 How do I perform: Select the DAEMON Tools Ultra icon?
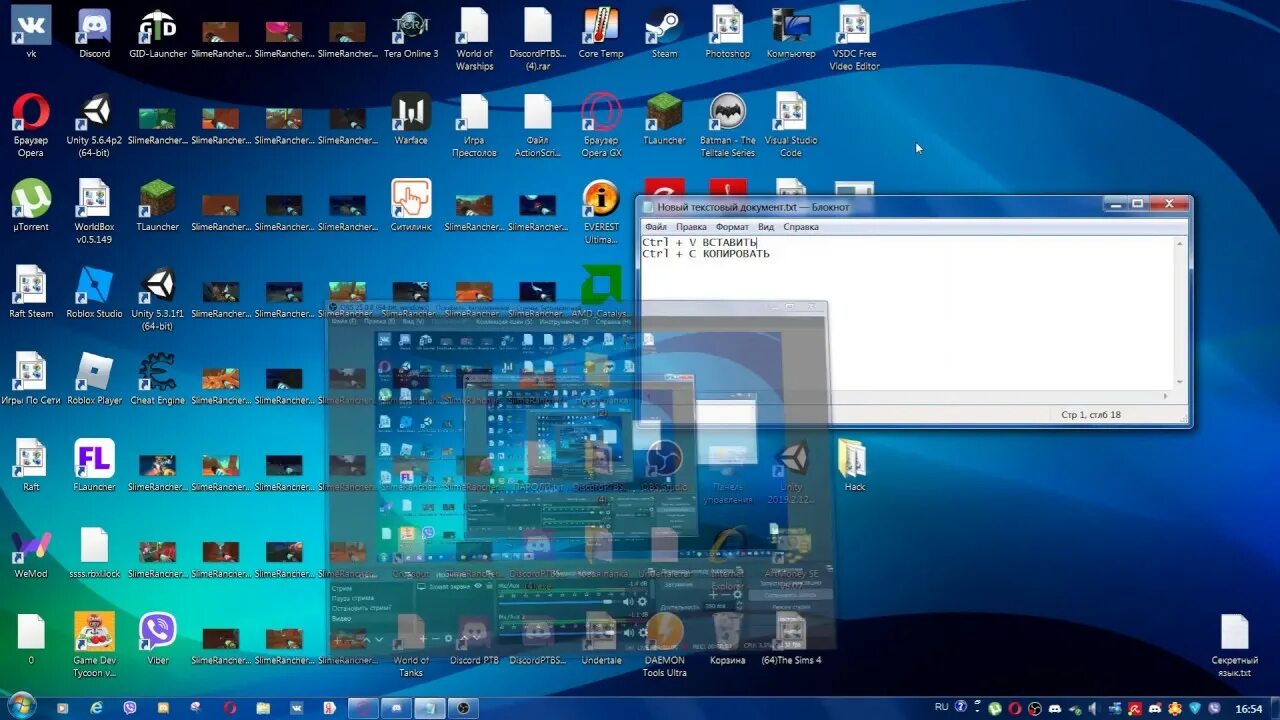click(x=664, y=645)
